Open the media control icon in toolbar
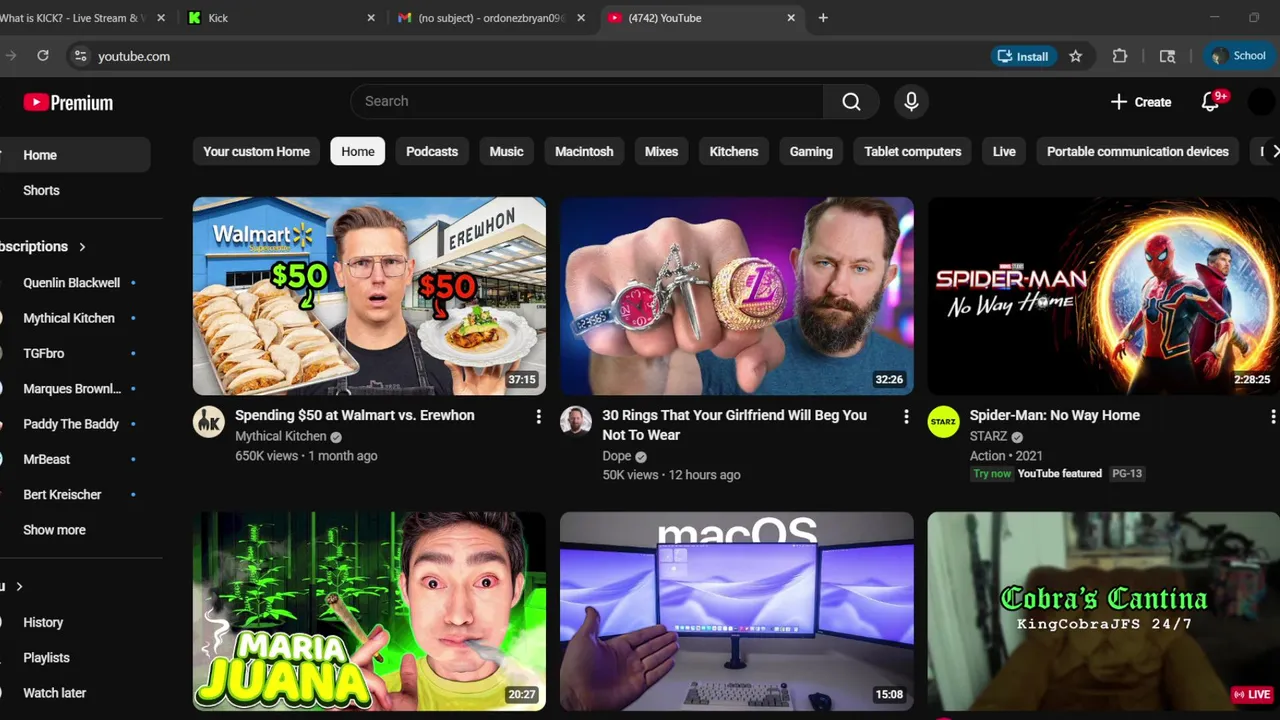 pyautogui.click(x=1167, y=56)
